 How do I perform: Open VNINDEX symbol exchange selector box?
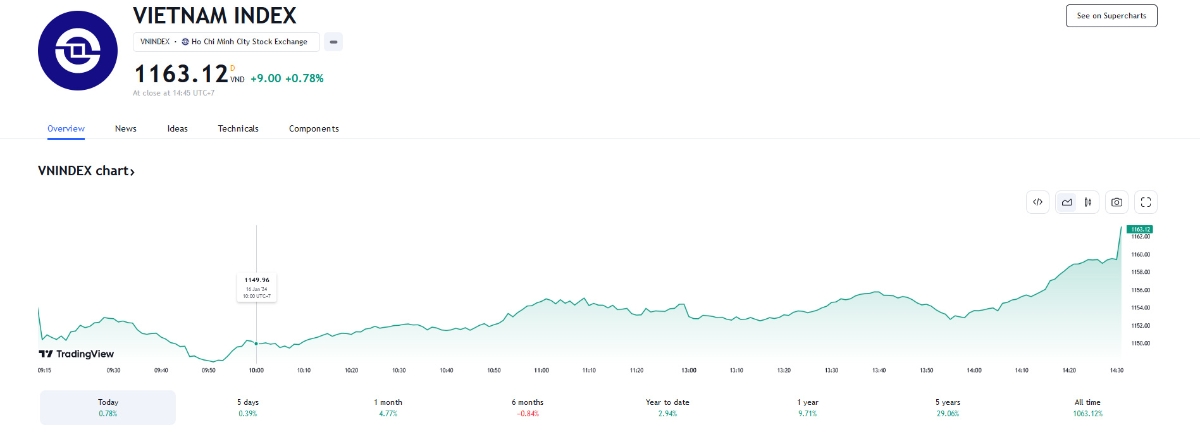tap(226, 42)
